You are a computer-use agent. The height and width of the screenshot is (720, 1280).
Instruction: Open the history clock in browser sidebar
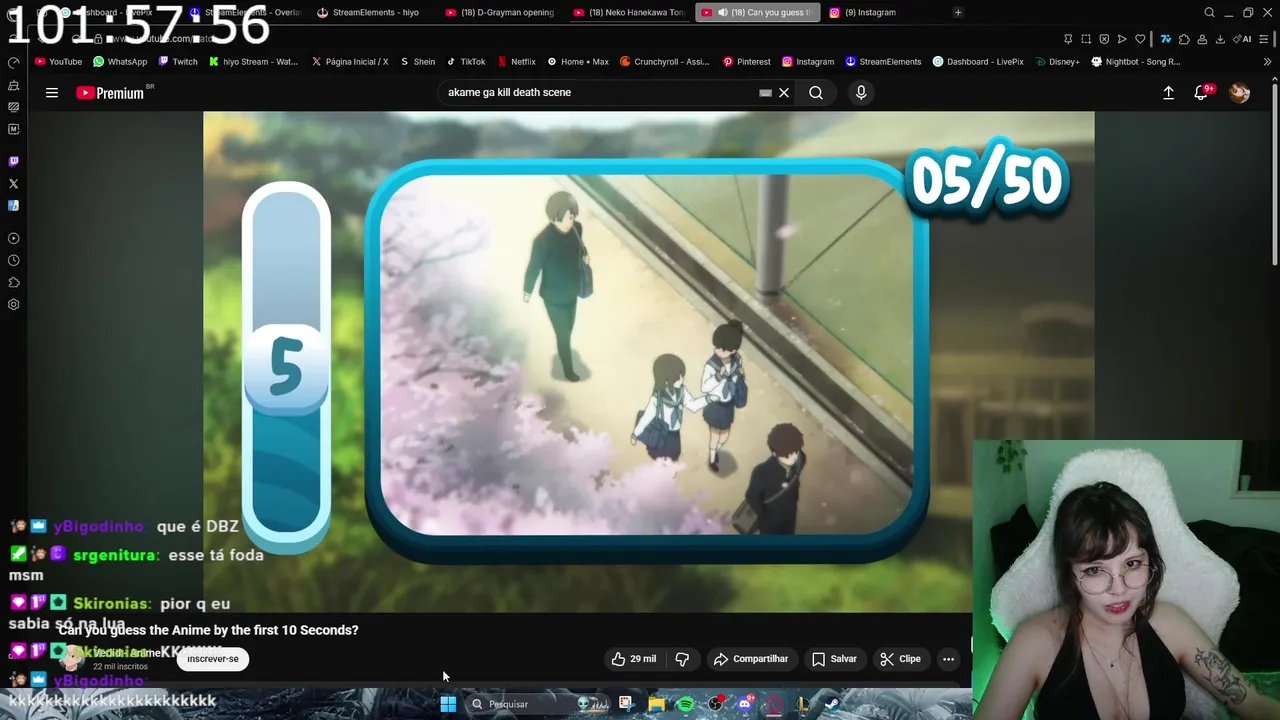coord(13,260)
